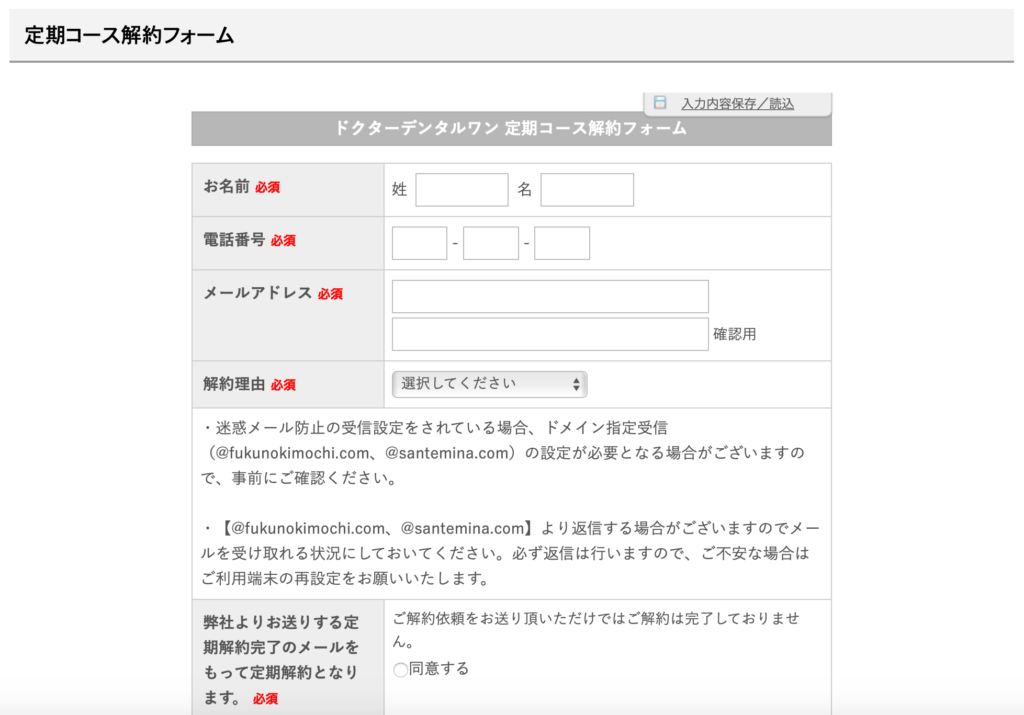Click the 名 (given name) input field
This screenshot has width=1024, height=715.
[x=587, y=190]
